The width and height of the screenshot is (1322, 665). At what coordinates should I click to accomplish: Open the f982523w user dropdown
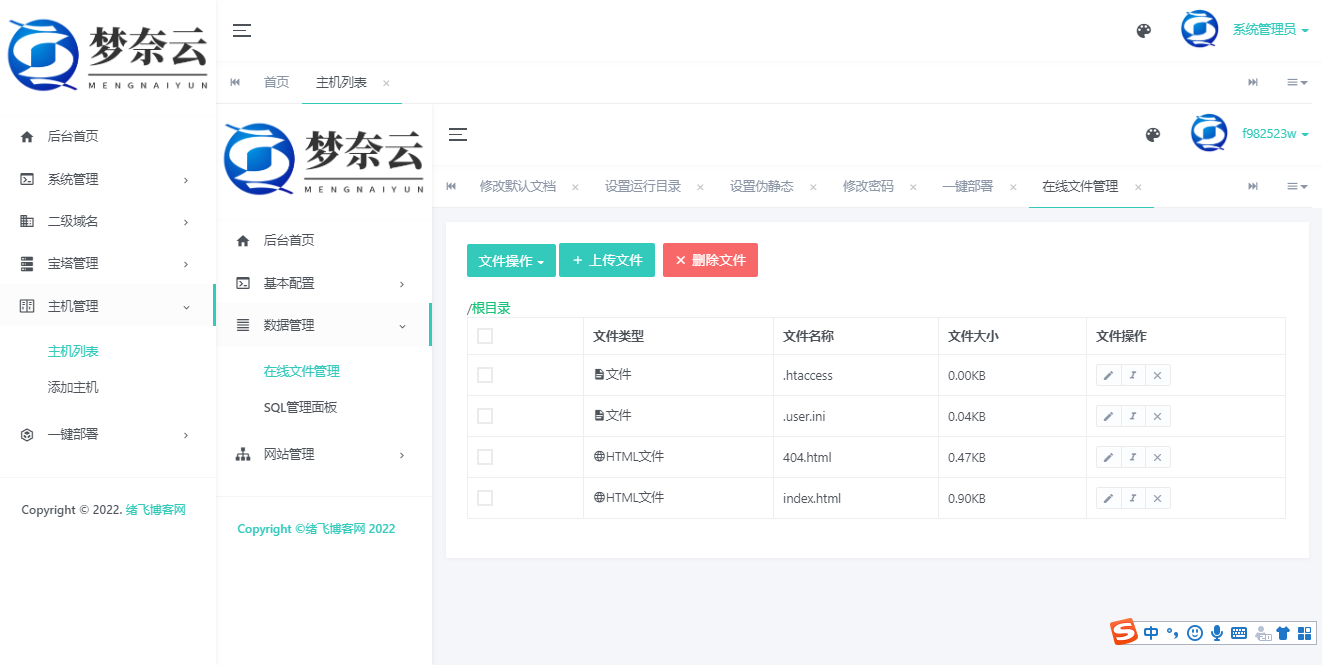tap(1275, 133)
